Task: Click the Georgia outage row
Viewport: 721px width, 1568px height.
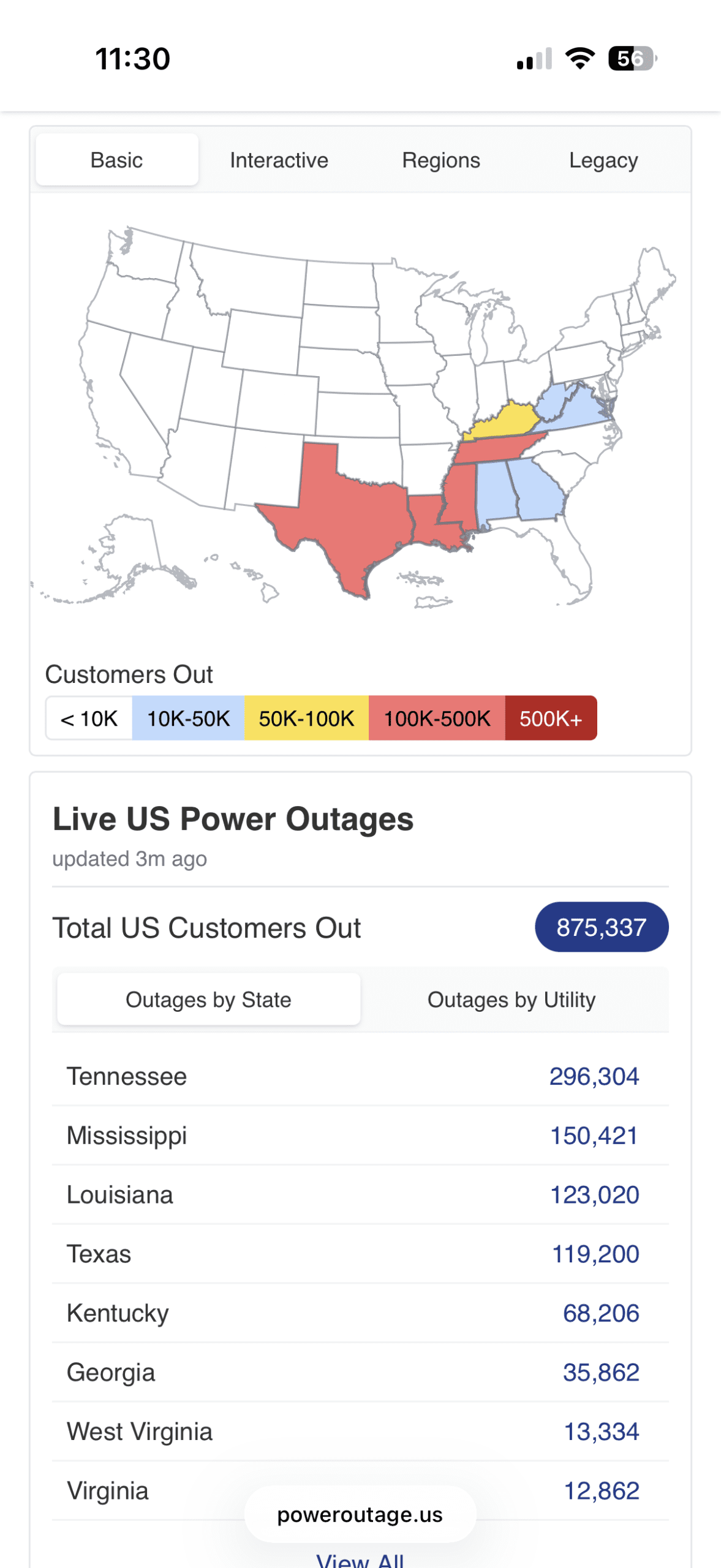Action: coord(360,1373)
